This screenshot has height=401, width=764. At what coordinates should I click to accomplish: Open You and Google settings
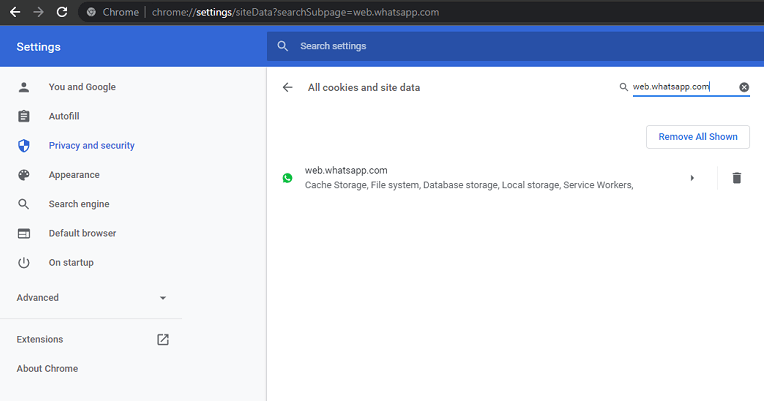click(82, 87)
